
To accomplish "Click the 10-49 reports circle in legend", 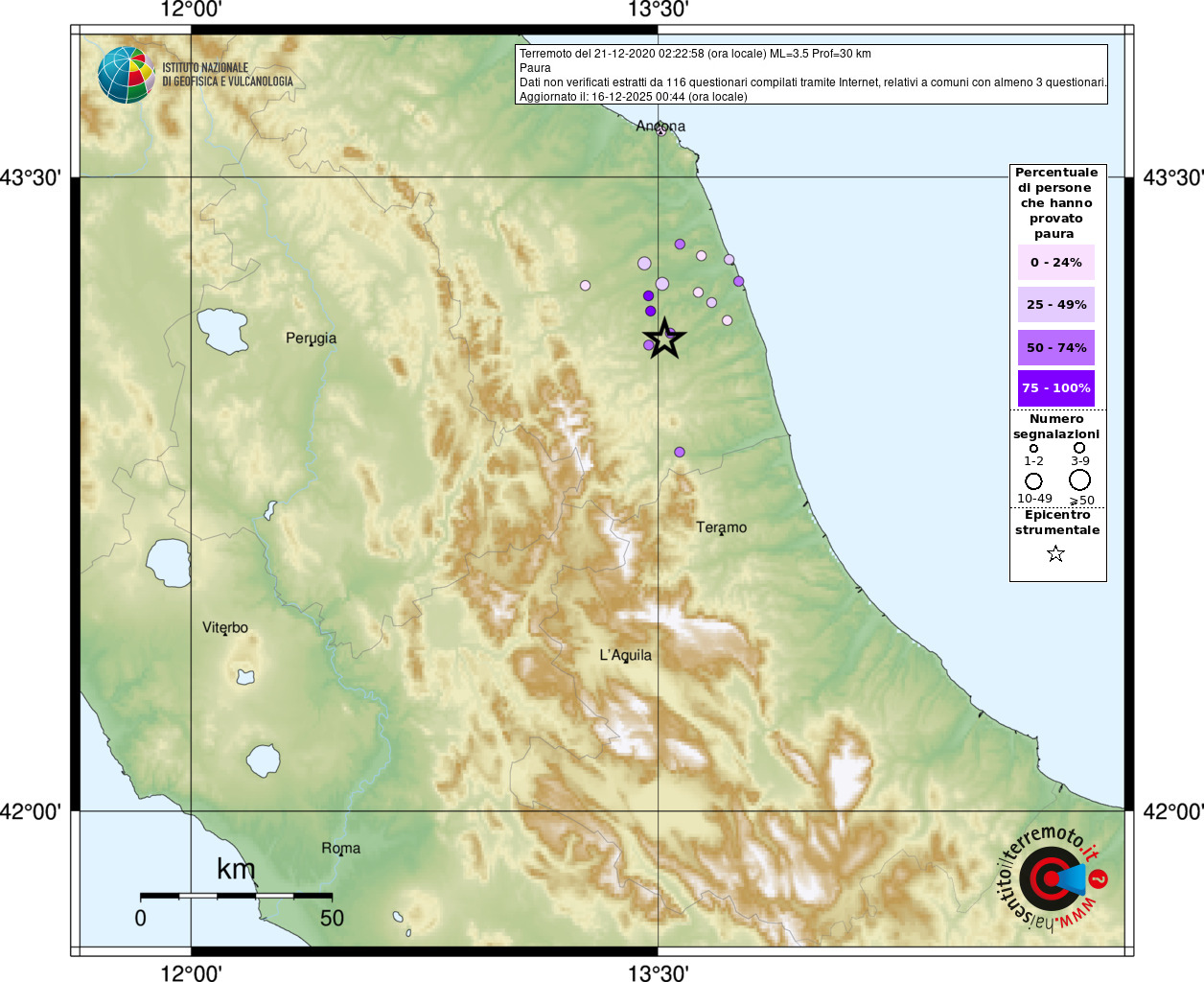I will pyautogui.click(x=1033, y=481).
